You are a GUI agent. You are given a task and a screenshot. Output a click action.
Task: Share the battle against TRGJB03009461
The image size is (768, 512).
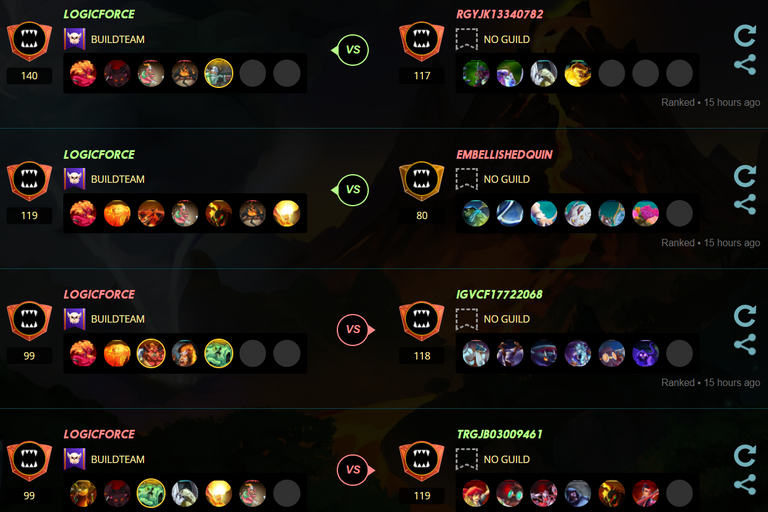pos(744,485)
